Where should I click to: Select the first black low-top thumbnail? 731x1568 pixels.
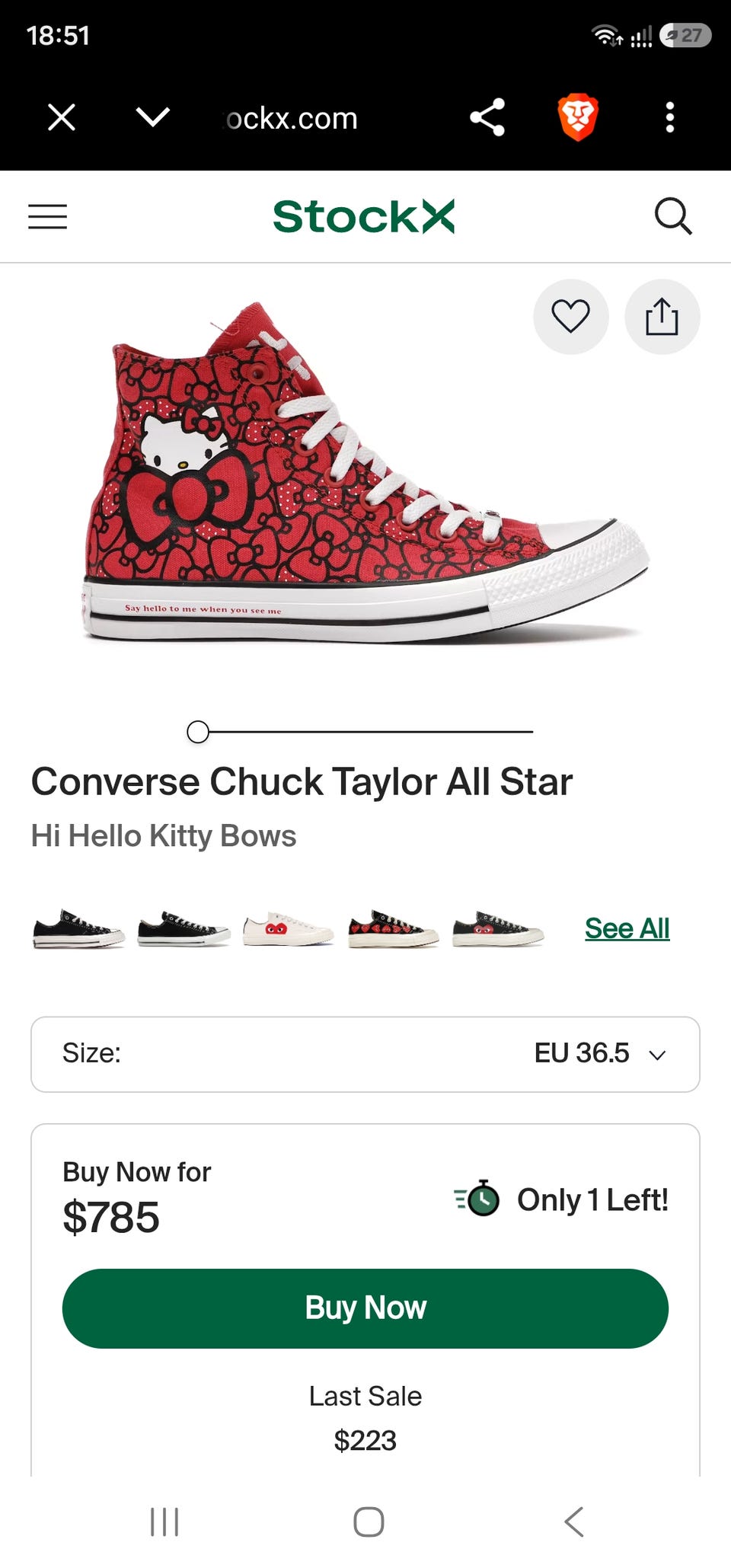click(78, 928)
